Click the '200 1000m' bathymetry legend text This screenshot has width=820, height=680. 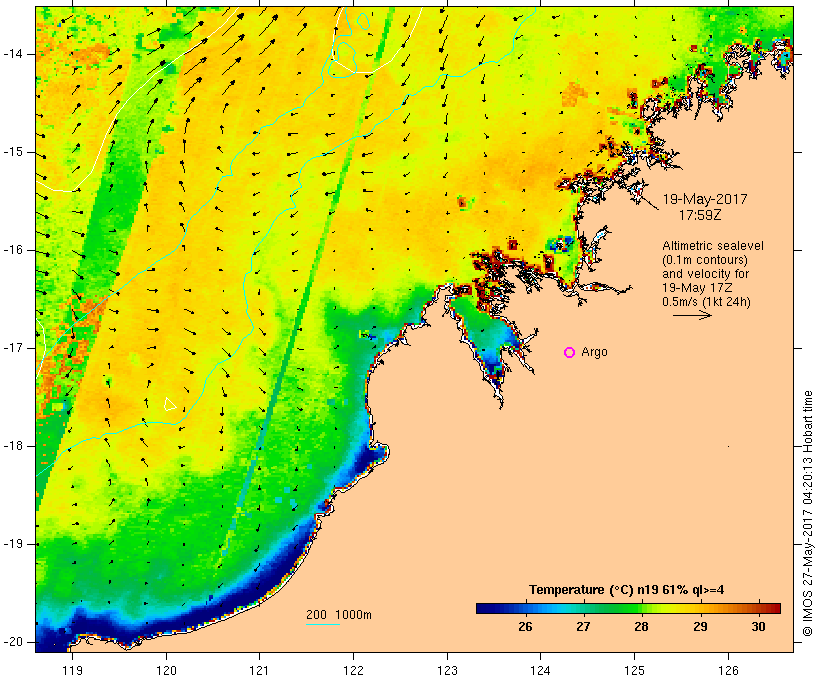coord(339,615)
